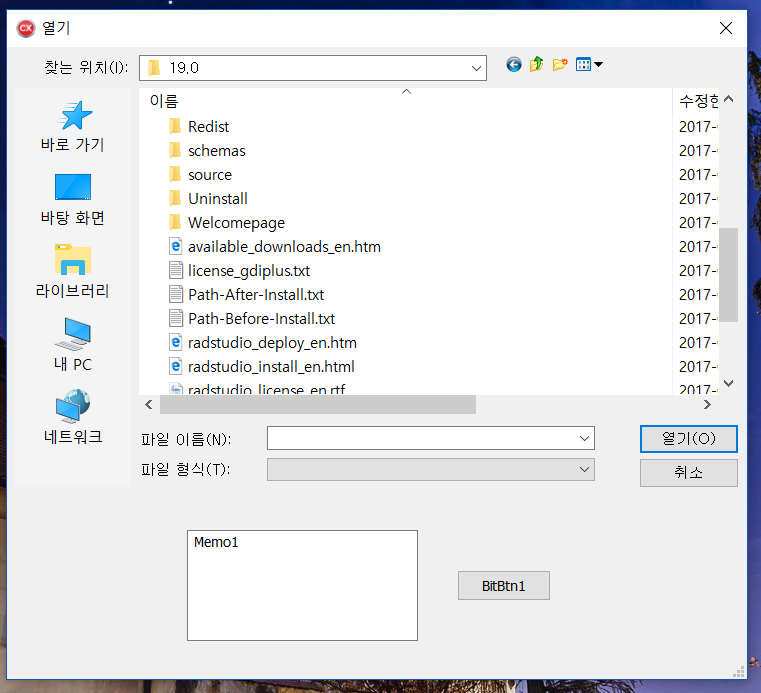Expand the file name combo box arrow
Screen dimensions: 761x693
click(x=584, y=439)
